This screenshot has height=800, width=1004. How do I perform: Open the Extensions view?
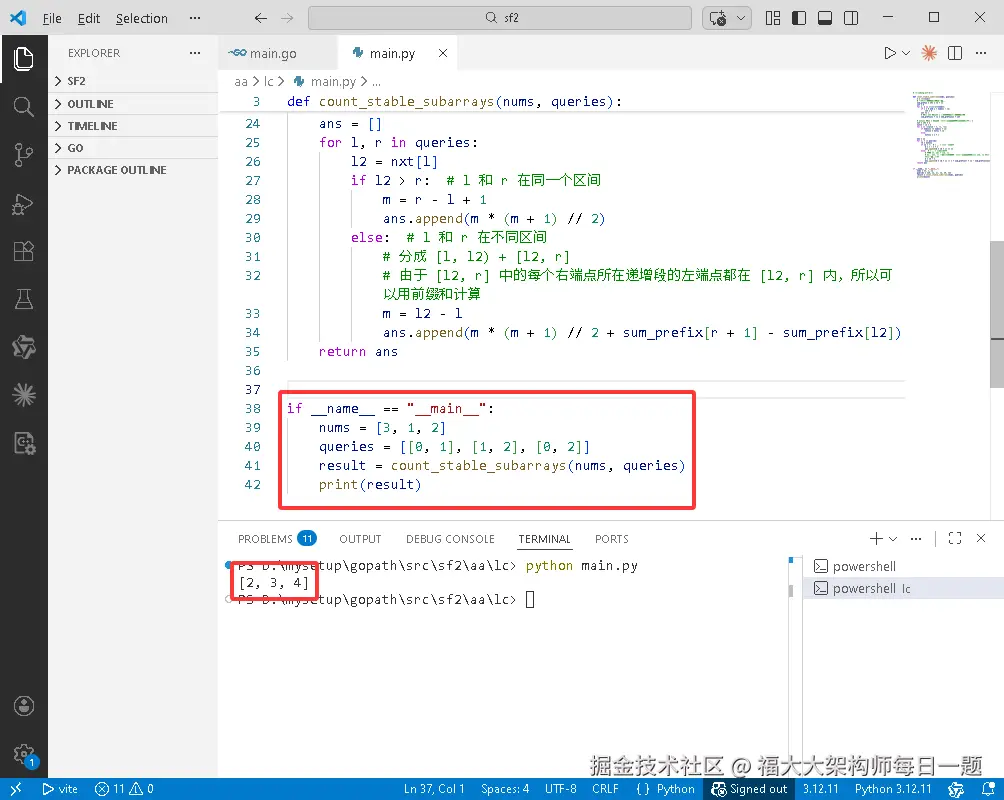click(x=24, y=251)
